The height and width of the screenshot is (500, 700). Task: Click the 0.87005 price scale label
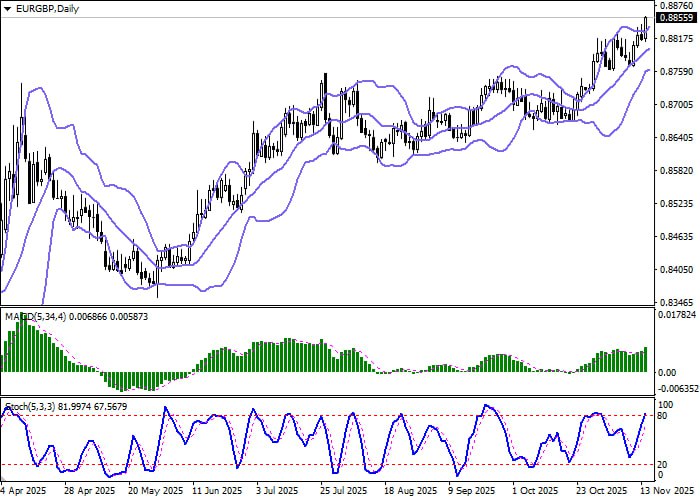[677, 105]
